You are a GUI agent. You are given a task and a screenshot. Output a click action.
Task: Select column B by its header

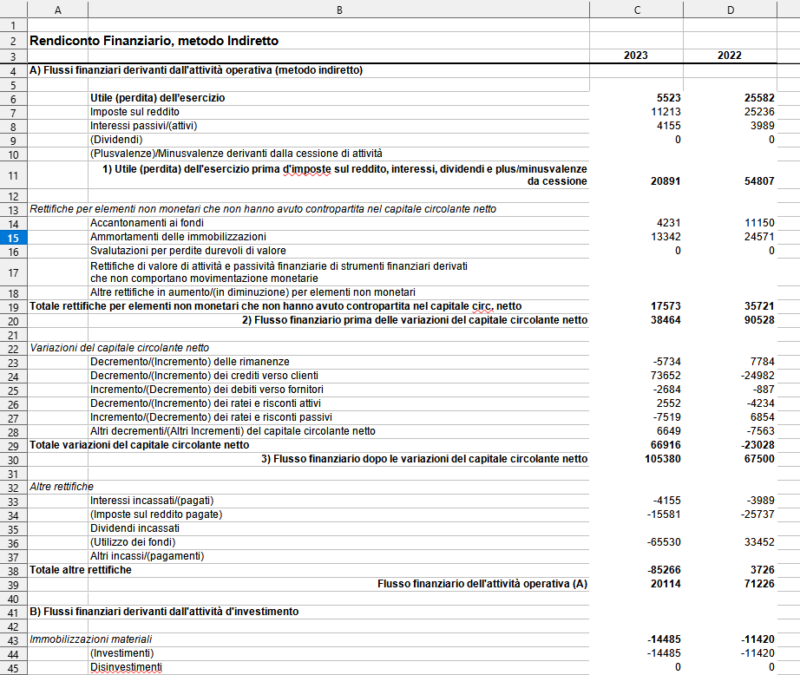click(x=339, y=9)
